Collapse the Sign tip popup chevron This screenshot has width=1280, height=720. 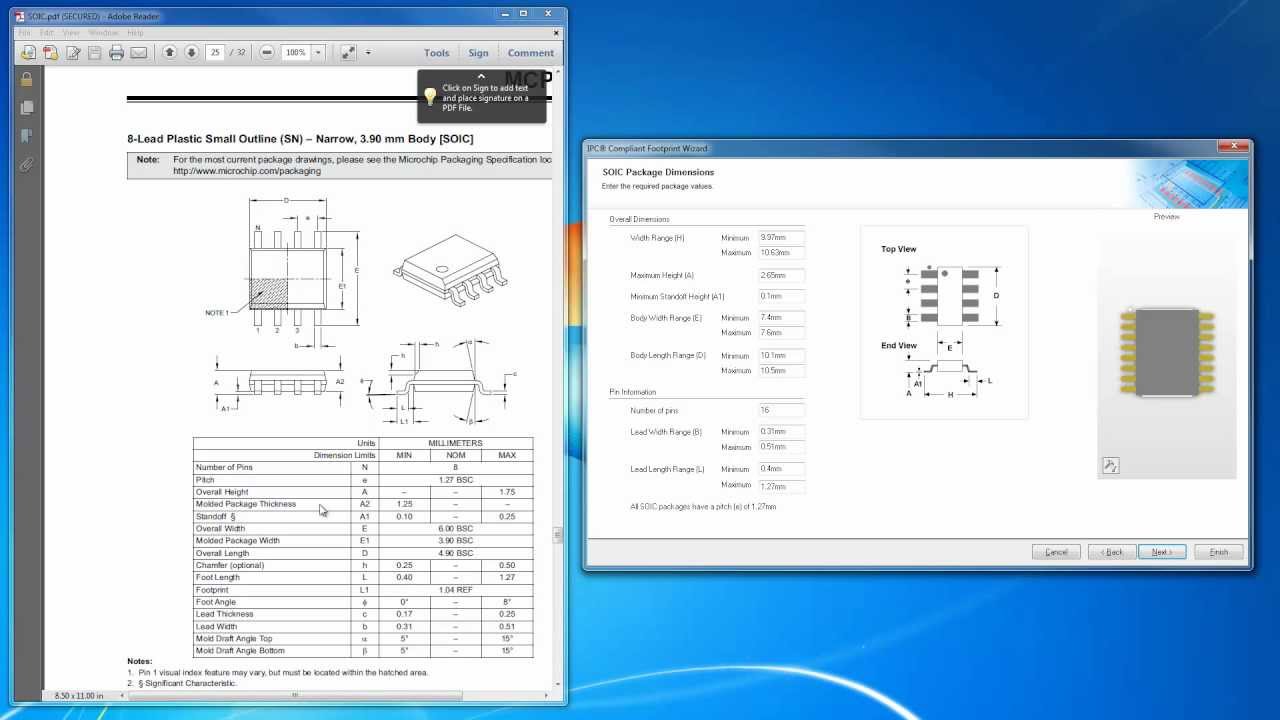pos(481,76)
